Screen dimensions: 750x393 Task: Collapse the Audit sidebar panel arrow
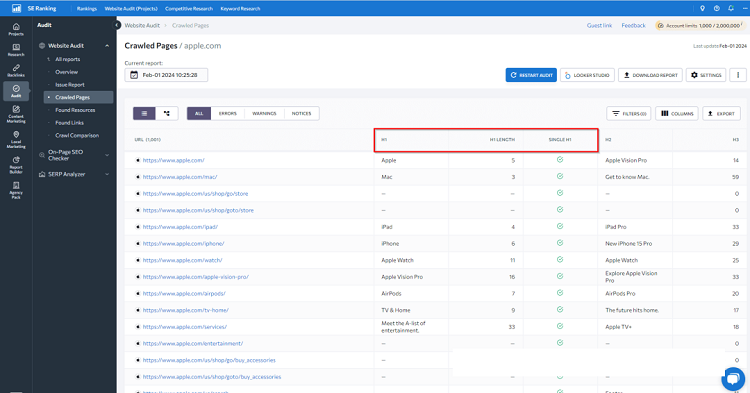[117, 25]
